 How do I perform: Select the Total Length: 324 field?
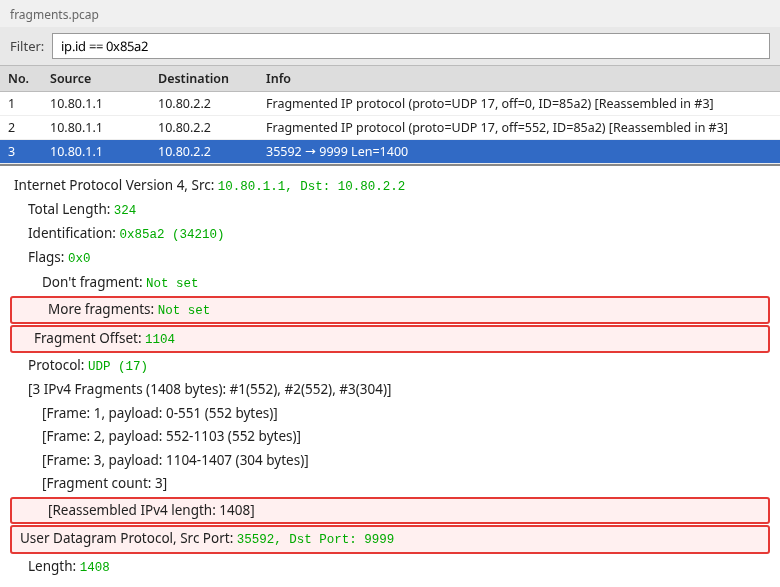click(82, 209)
